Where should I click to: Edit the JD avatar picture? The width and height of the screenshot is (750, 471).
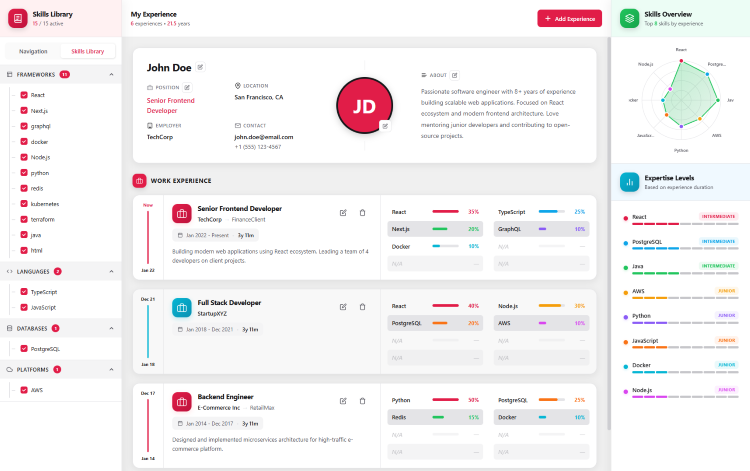pyautogui.click(x=385, y=126)
